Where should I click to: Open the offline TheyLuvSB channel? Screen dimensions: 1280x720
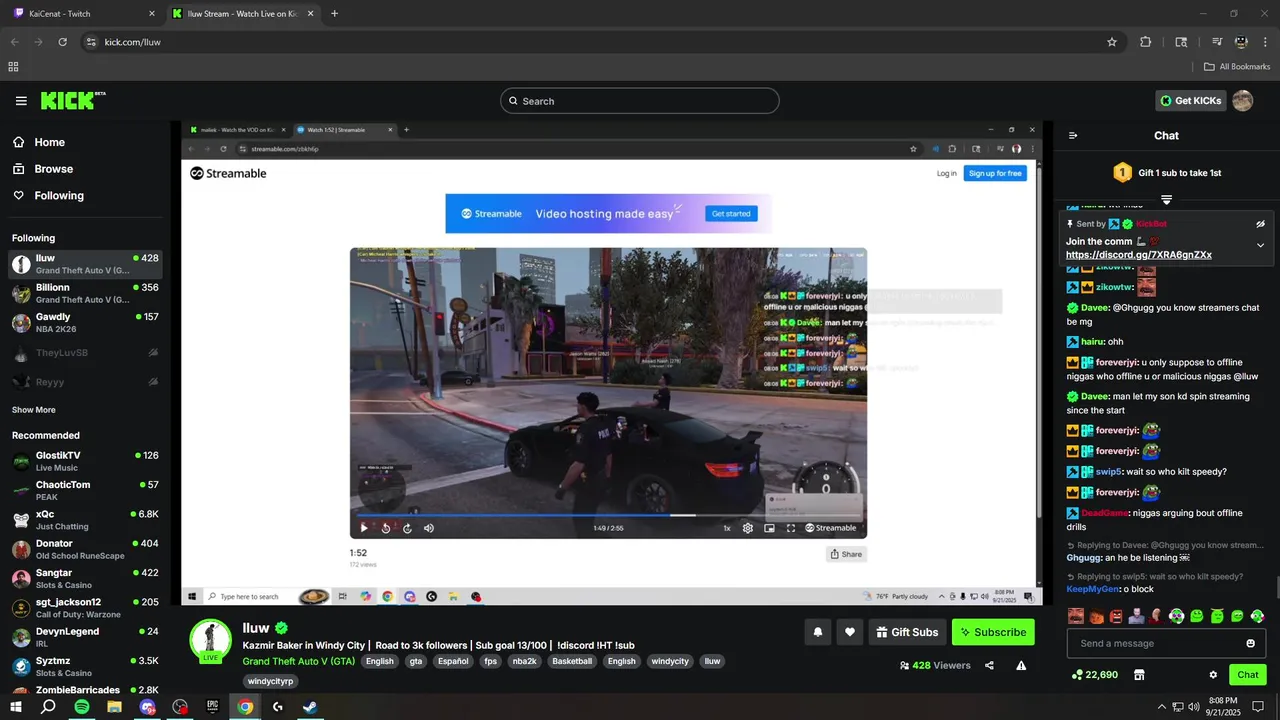85,353
